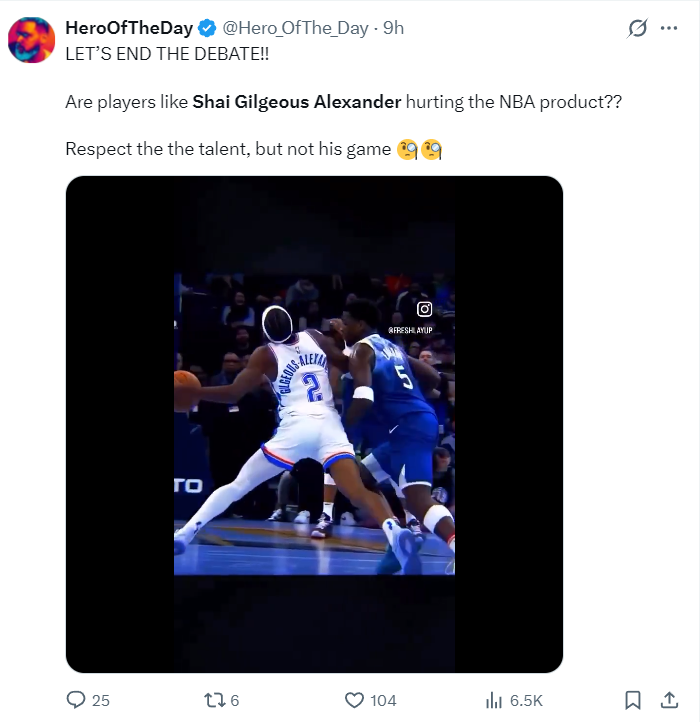Click the 6.5K views count

pyautogui.click(x=526, y=700)
